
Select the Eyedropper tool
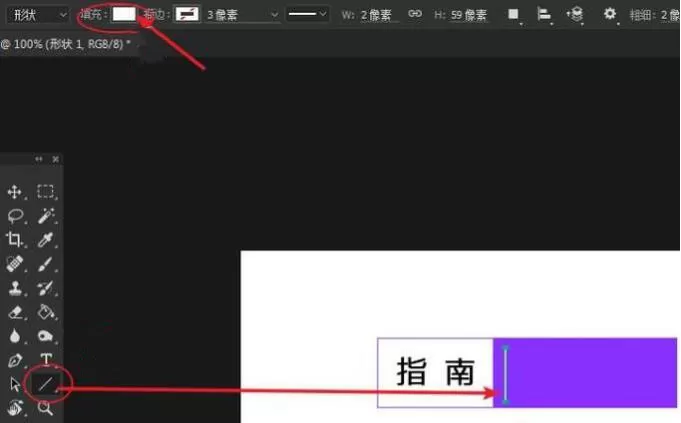tap(46, 239)
